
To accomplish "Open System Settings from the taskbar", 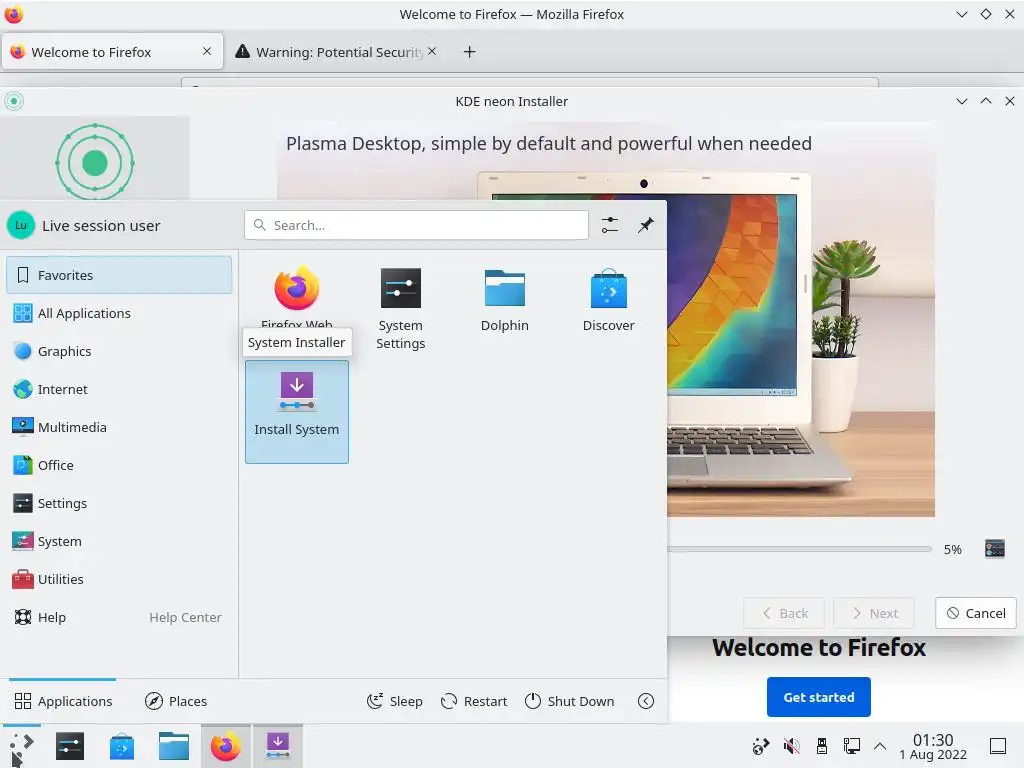I will pyautogui.click(x=70, y=746).
